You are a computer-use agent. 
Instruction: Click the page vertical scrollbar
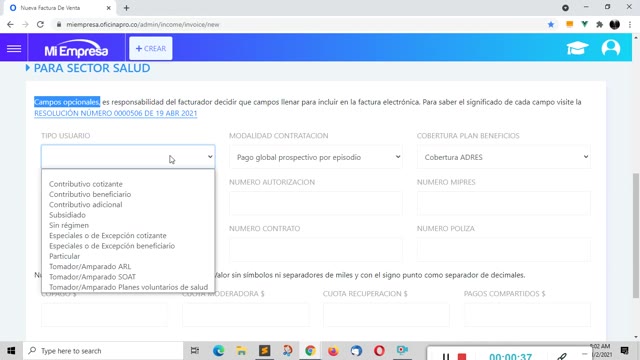[636, 236]
